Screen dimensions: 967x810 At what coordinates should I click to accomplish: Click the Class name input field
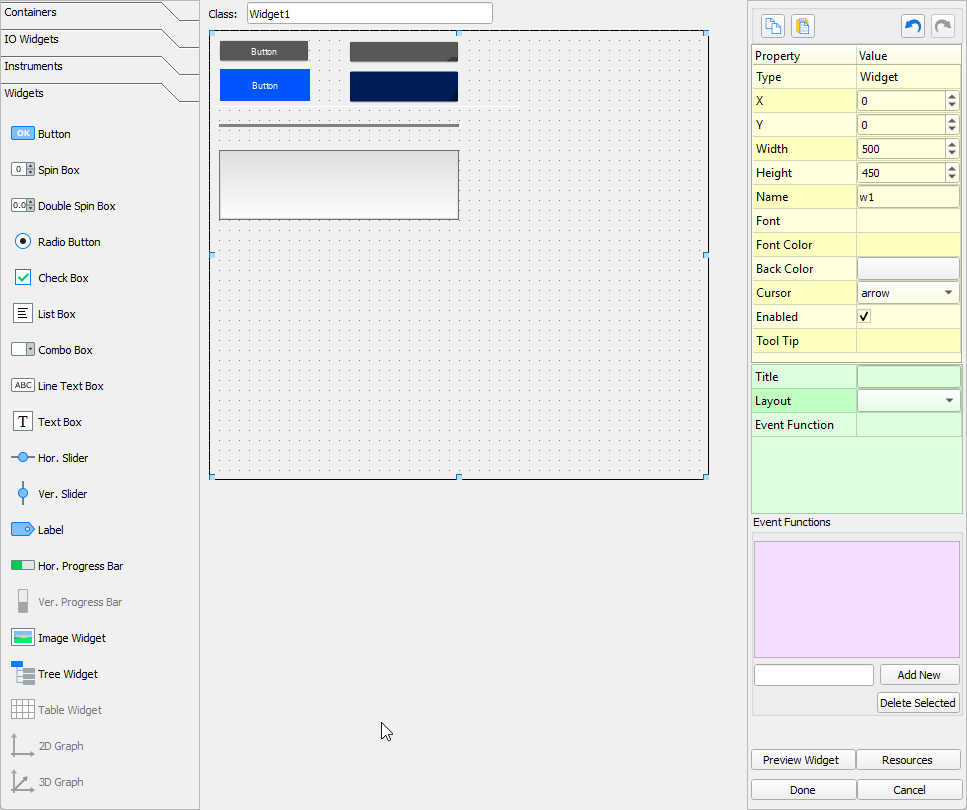click(x=369, y=13)
